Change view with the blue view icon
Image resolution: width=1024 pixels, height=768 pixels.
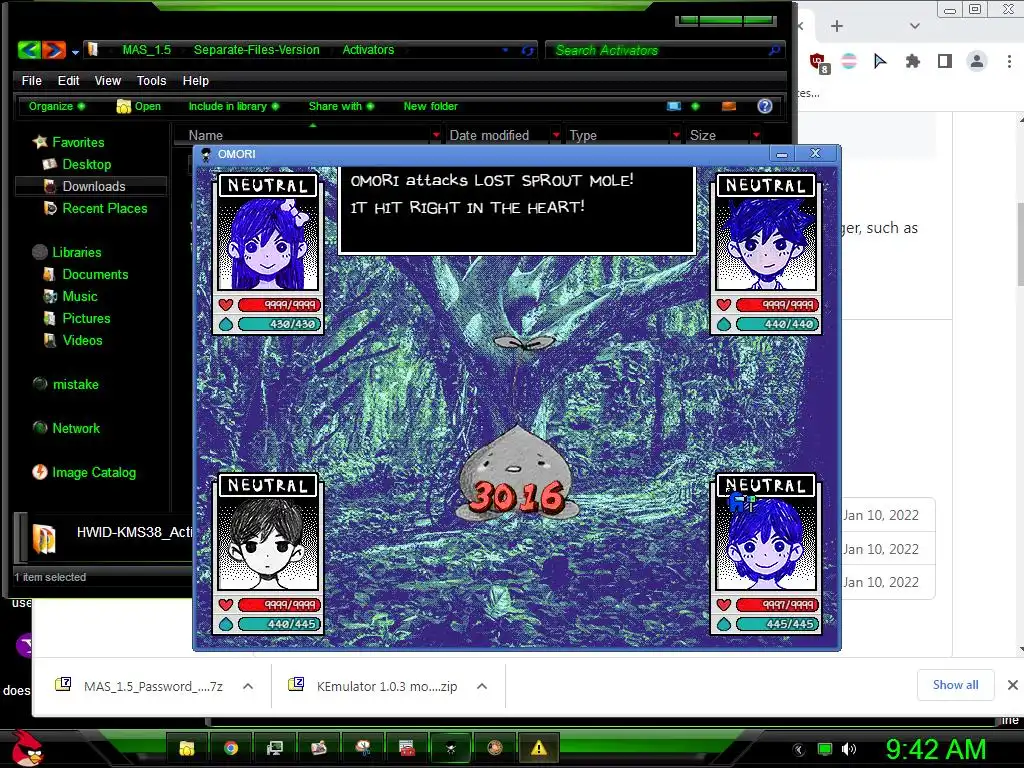click(674, 106)
